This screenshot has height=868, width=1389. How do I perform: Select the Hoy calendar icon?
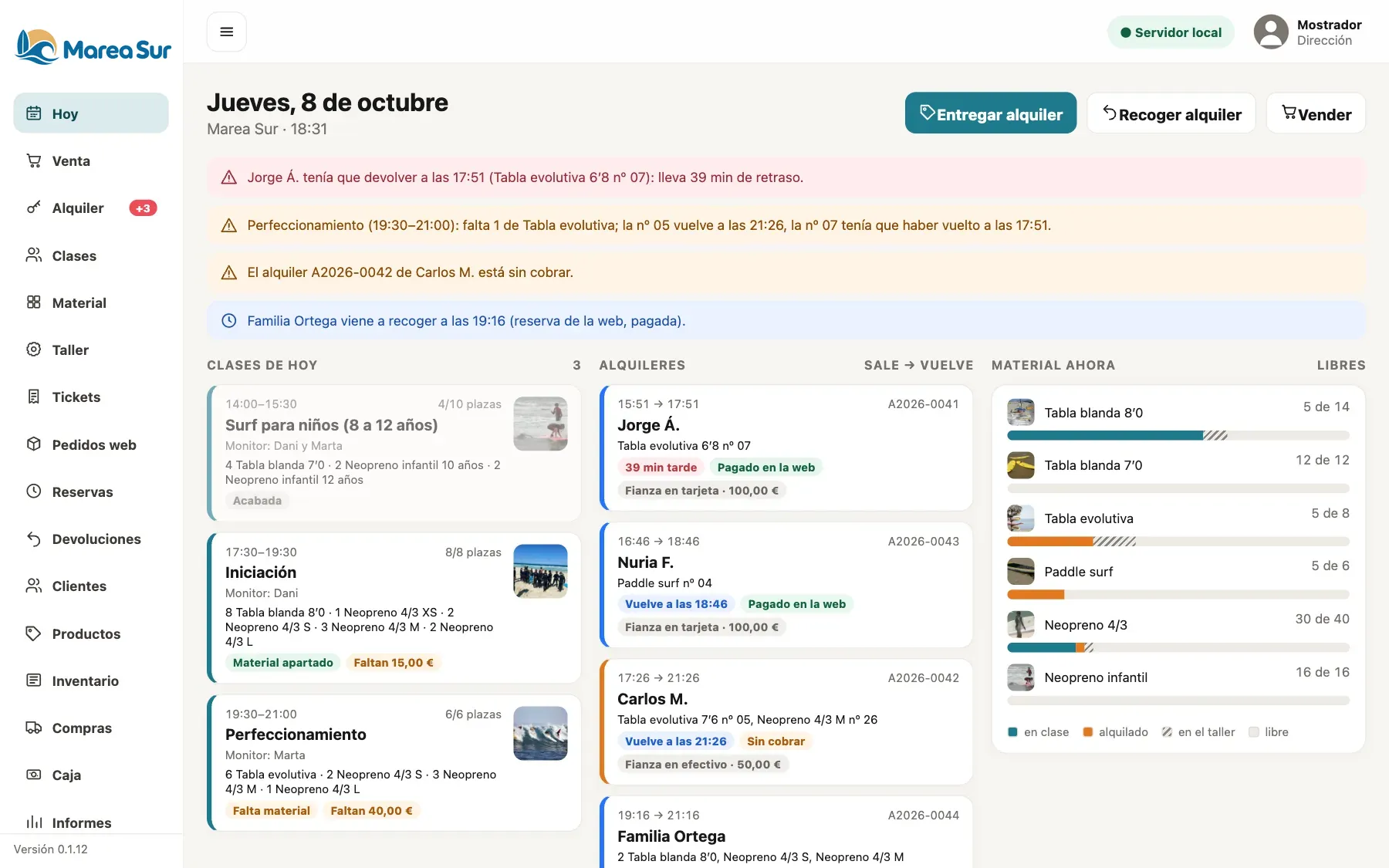(x=34, y=113)
